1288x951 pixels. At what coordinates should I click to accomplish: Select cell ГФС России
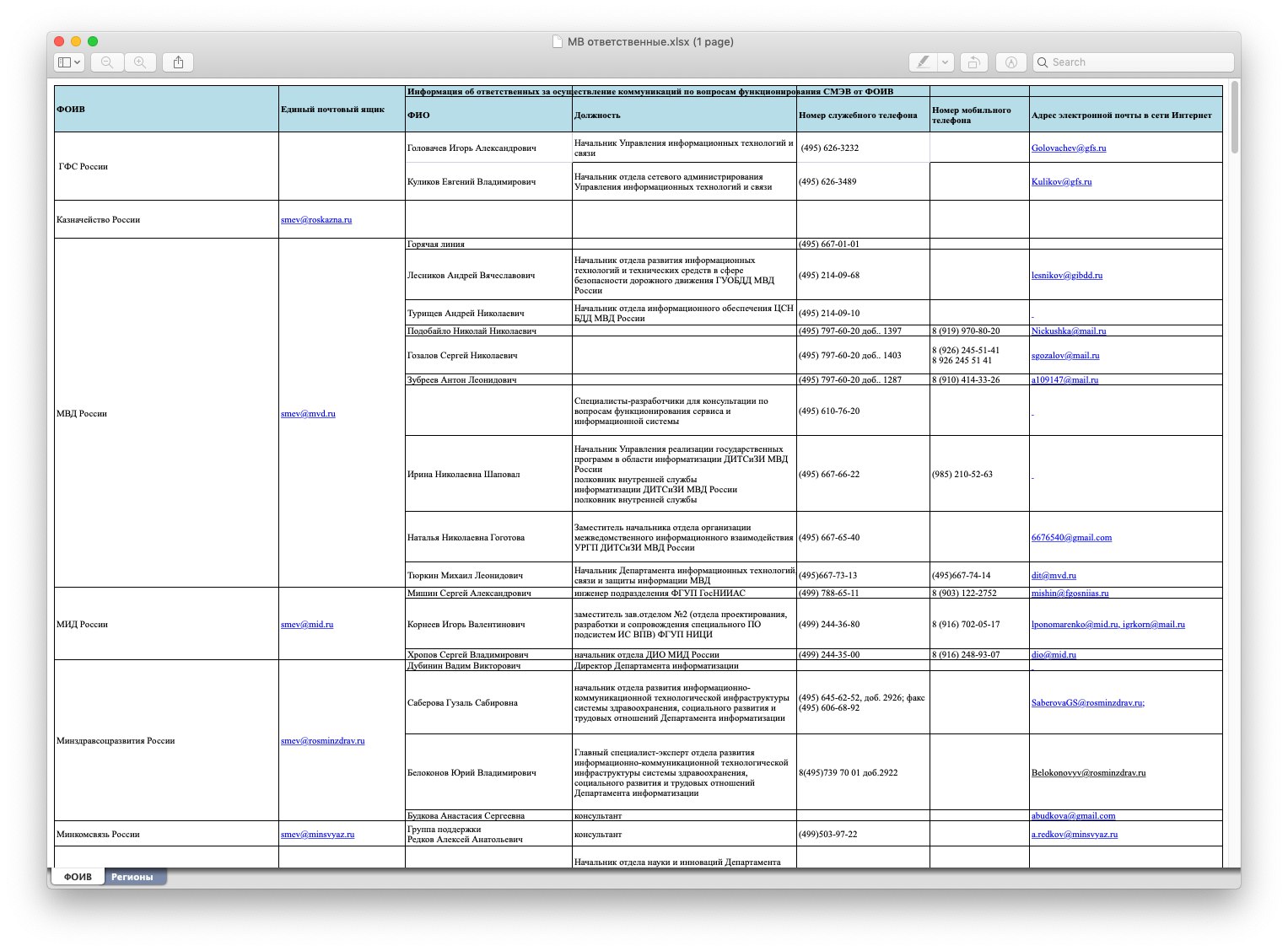coord(167,166)
